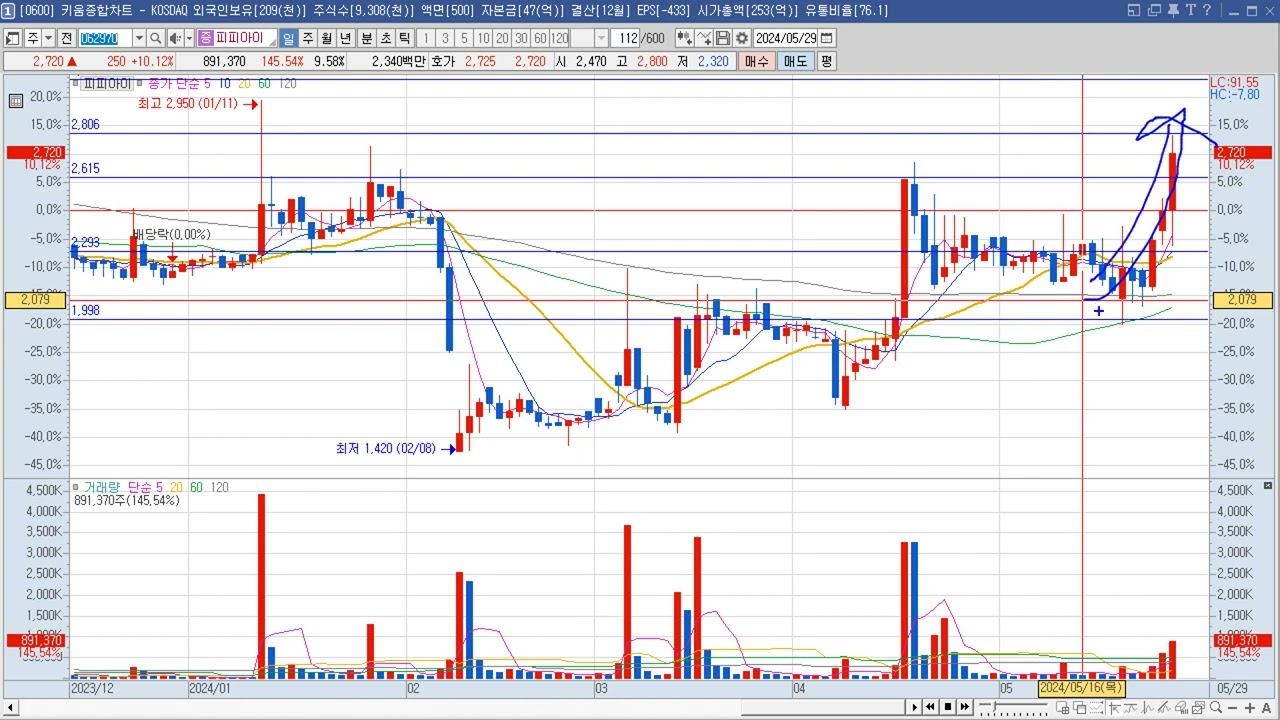The height and width of the screenshot is (720, 1280).
Task: Open the calendar date picker icon
Action: pyautogui.click(x=826, y=38)
